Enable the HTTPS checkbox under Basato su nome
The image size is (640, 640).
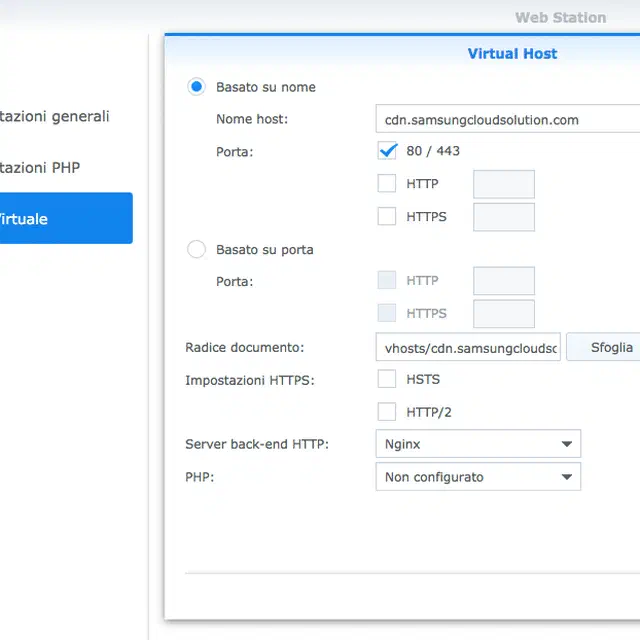click(387, 216)
